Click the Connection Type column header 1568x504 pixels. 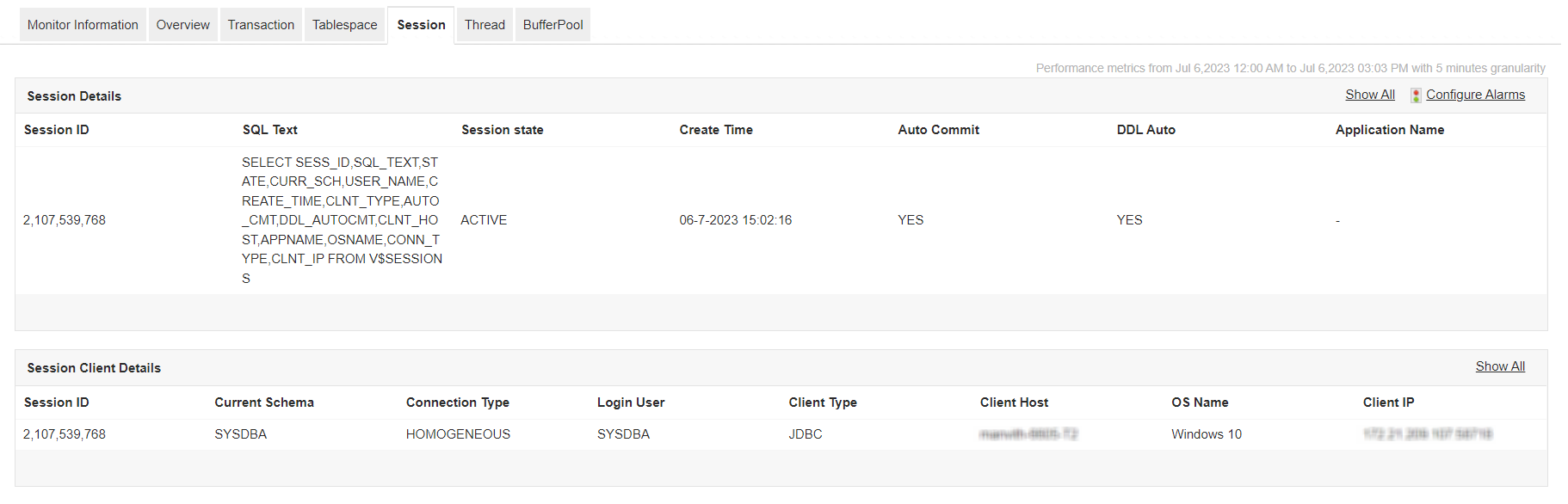(457, 403)
